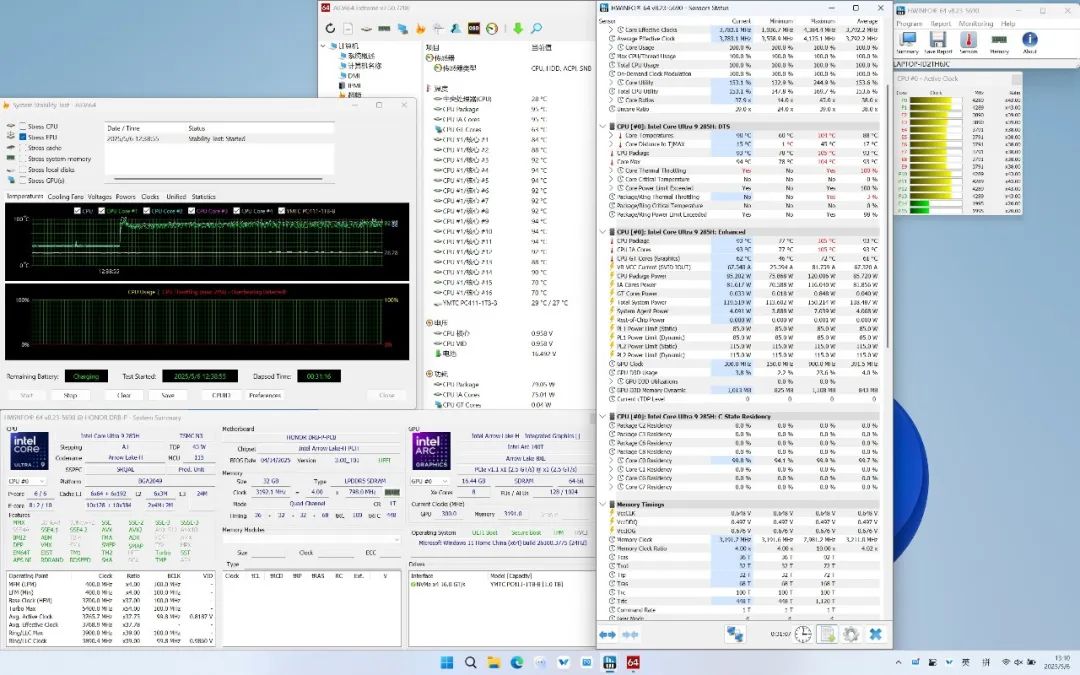Image resolution: width=1080 pixels, height=675 pixels.
Task: Click the AIDA64 refresh toolbar icon
Action: click(x=331, y=28)
